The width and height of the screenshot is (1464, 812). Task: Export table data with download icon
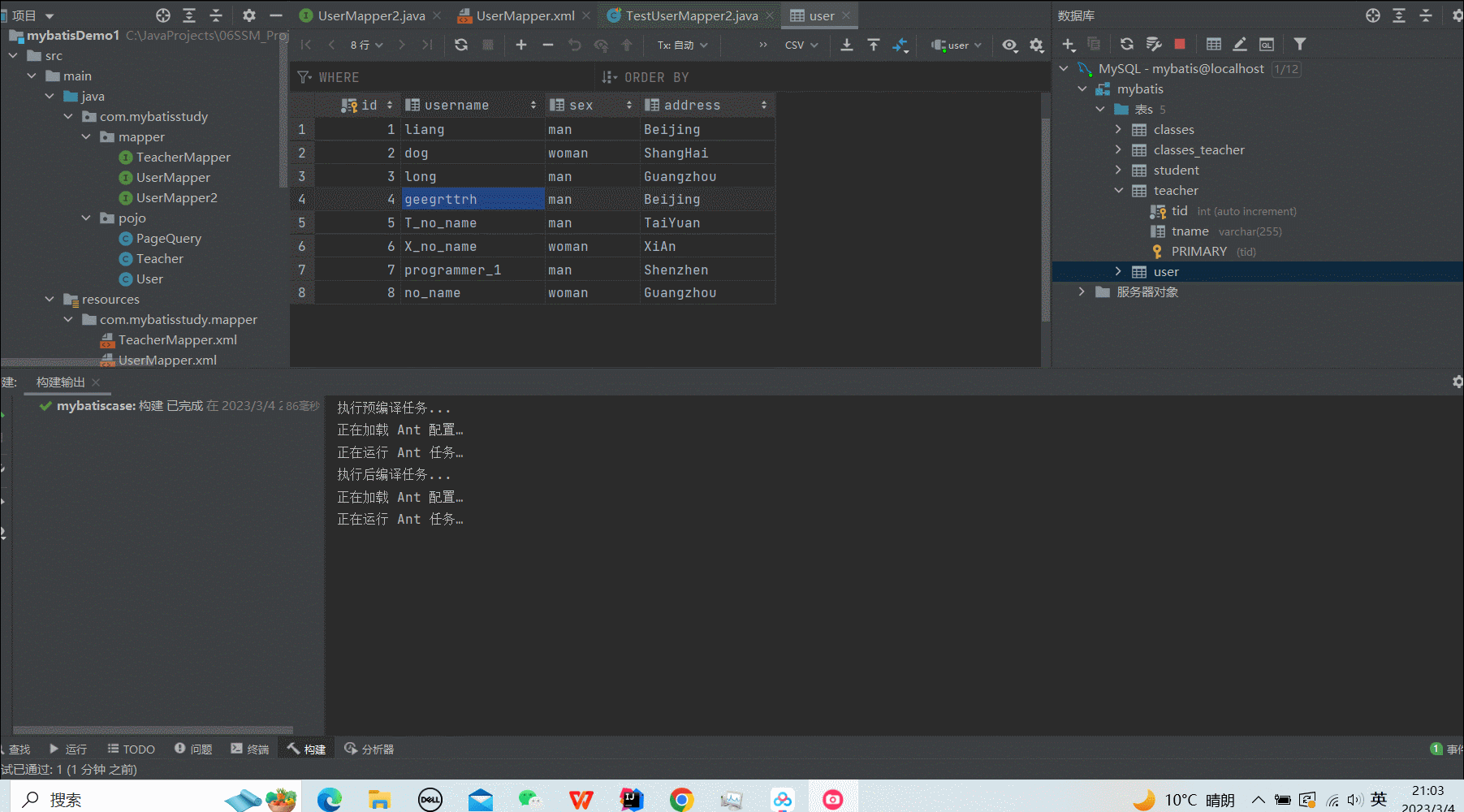(x=847, y=45)
